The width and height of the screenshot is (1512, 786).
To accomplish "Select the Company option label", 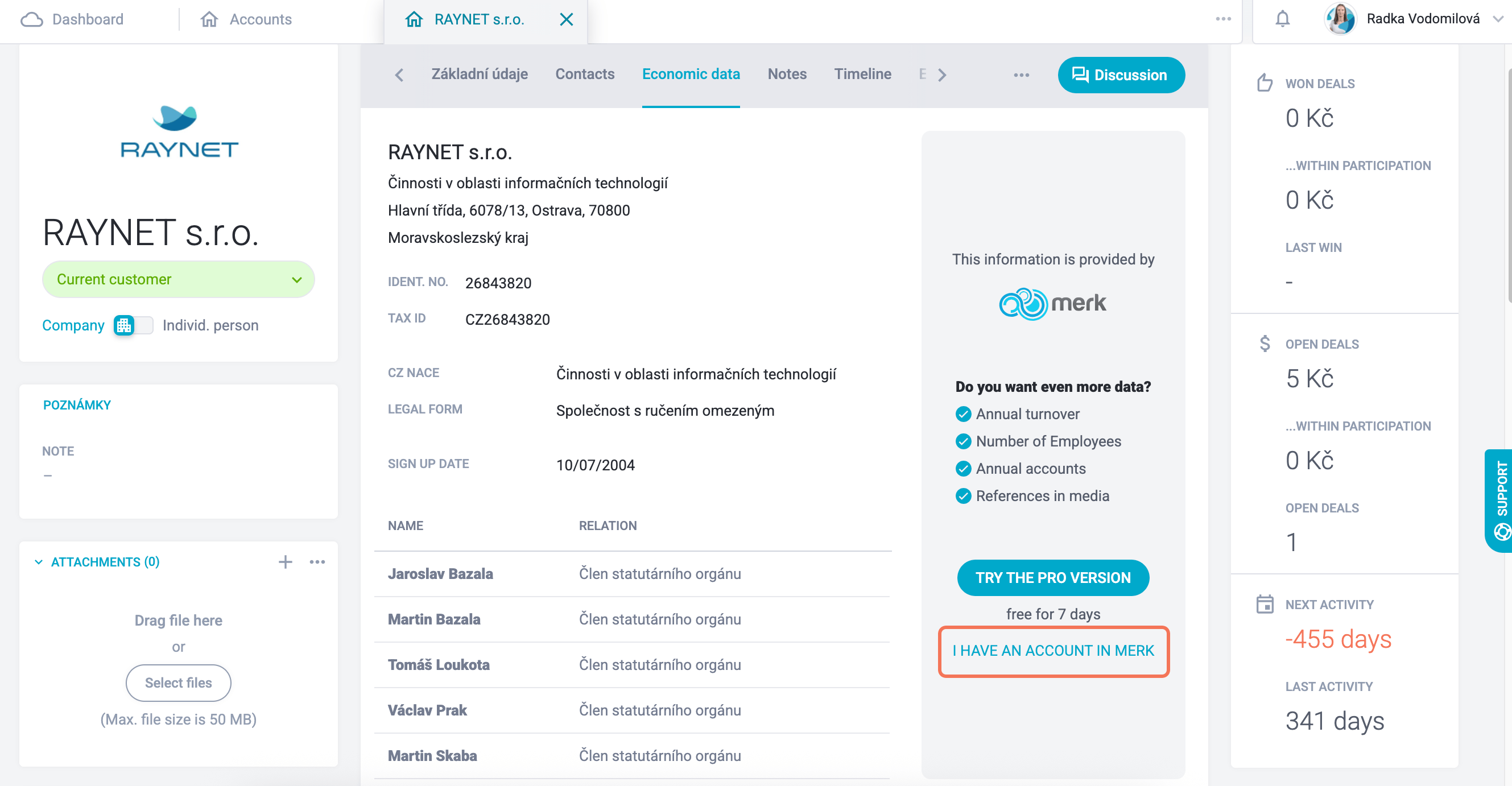I will click(73, 325).
